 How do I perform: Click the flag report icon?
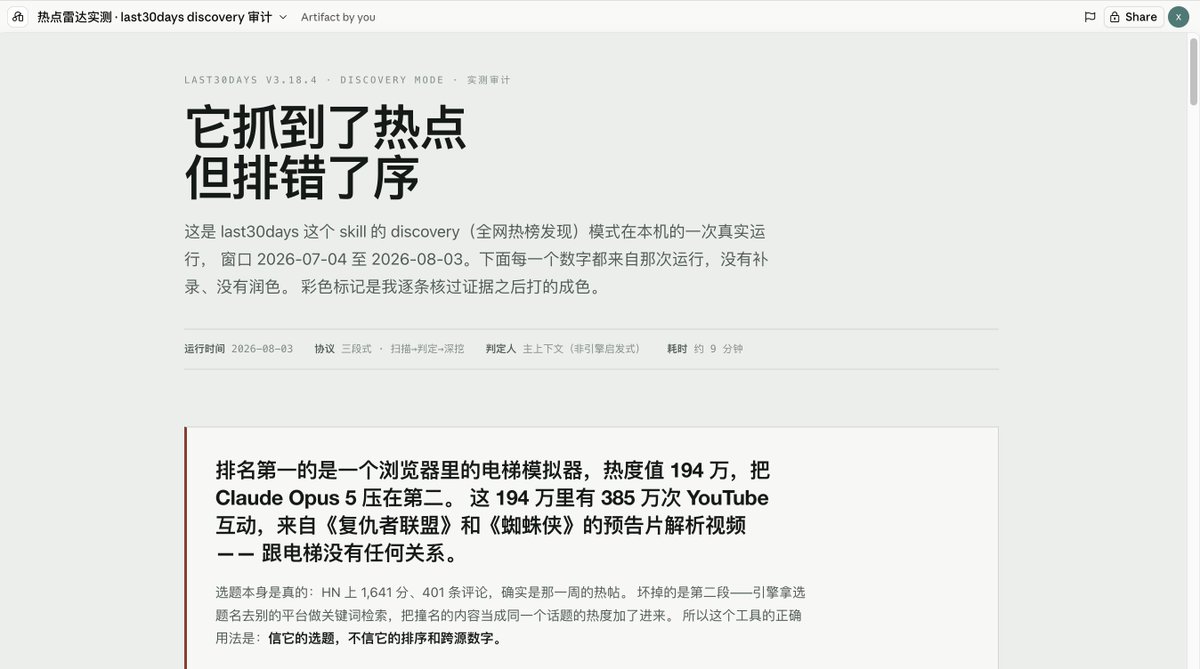(x=1090, y=17)
